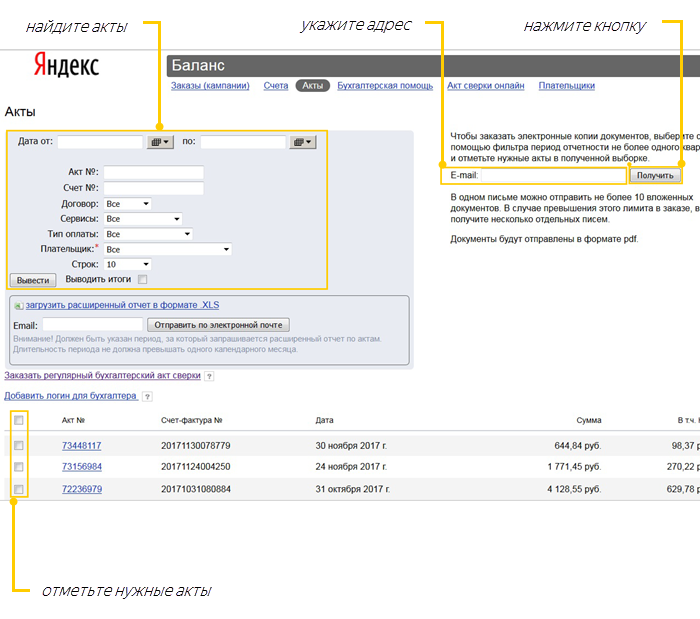The width and height of the screenshot is (700, 619).
Task: Expand the 'Плательщик' dropdown
Action: pyautogui.click(x=168, y=249)
